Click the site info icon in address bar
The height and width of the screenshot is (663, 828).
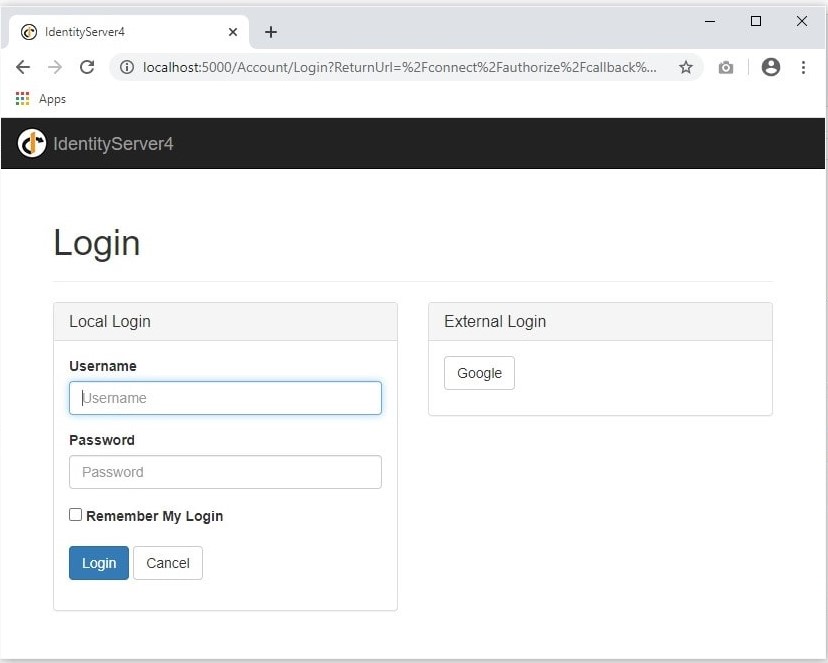(126, 67)
